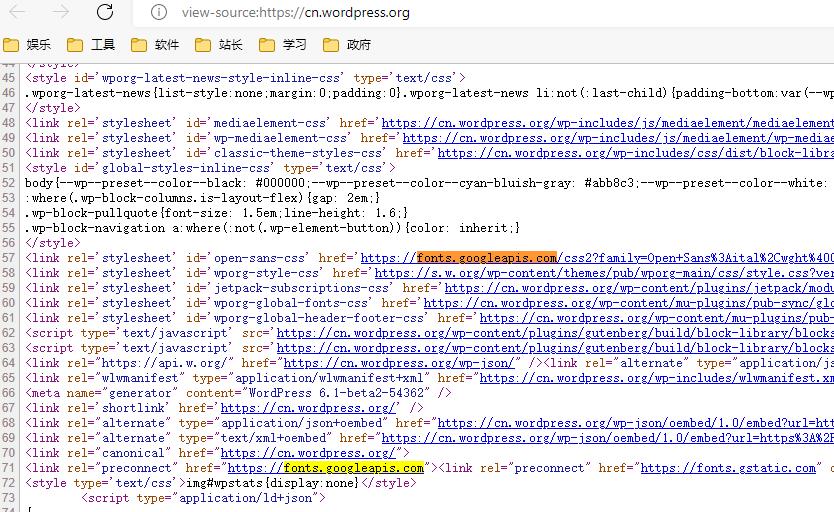
Task: Open the fonts.gstatic.com preconnect link
Action: click(x=728, y=468)
